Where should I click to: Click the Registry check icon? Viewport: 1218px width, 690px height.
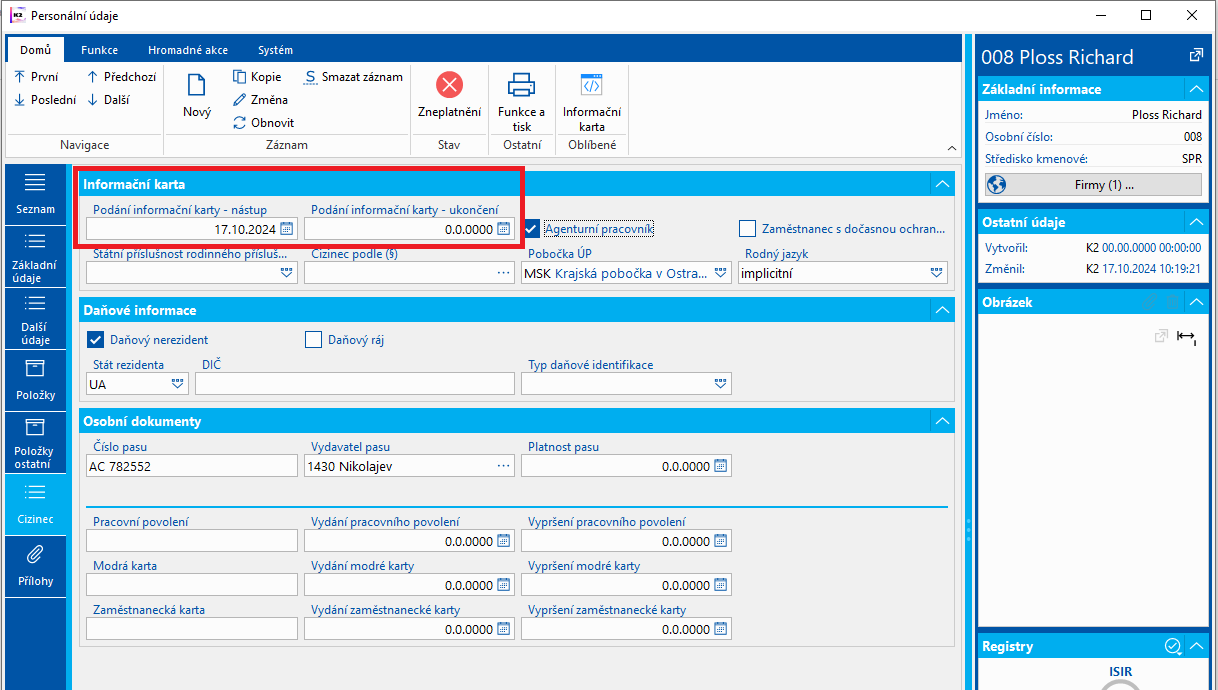coord(1173,646)
